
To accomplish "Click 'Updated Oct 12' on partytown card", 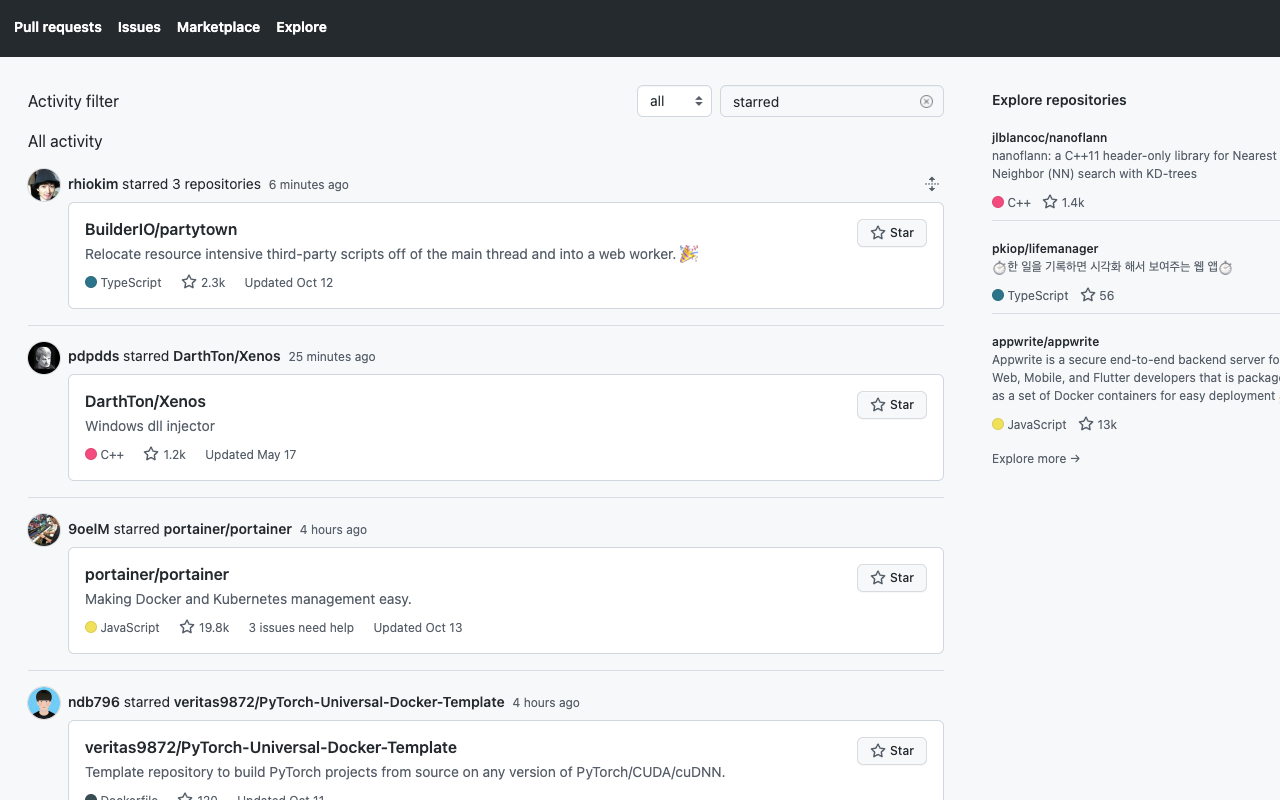I will coord(289,283).
